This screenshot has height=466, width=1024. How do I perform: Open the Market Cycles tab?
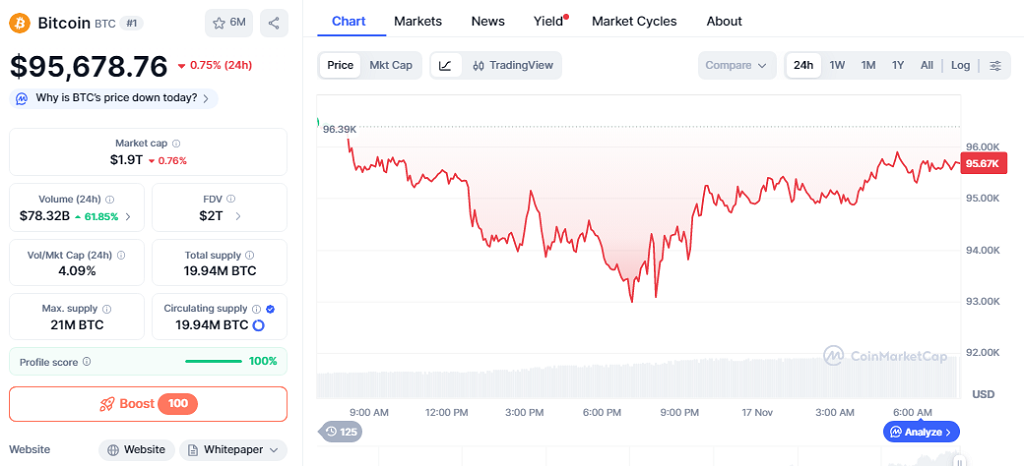coord(634,22)
